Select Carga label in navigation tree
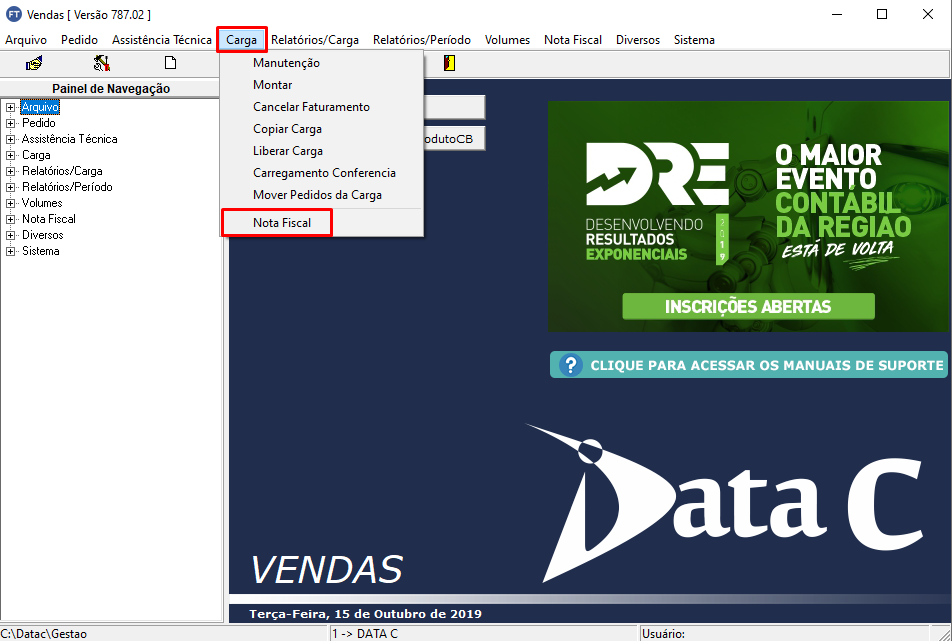 pos(36,155)
